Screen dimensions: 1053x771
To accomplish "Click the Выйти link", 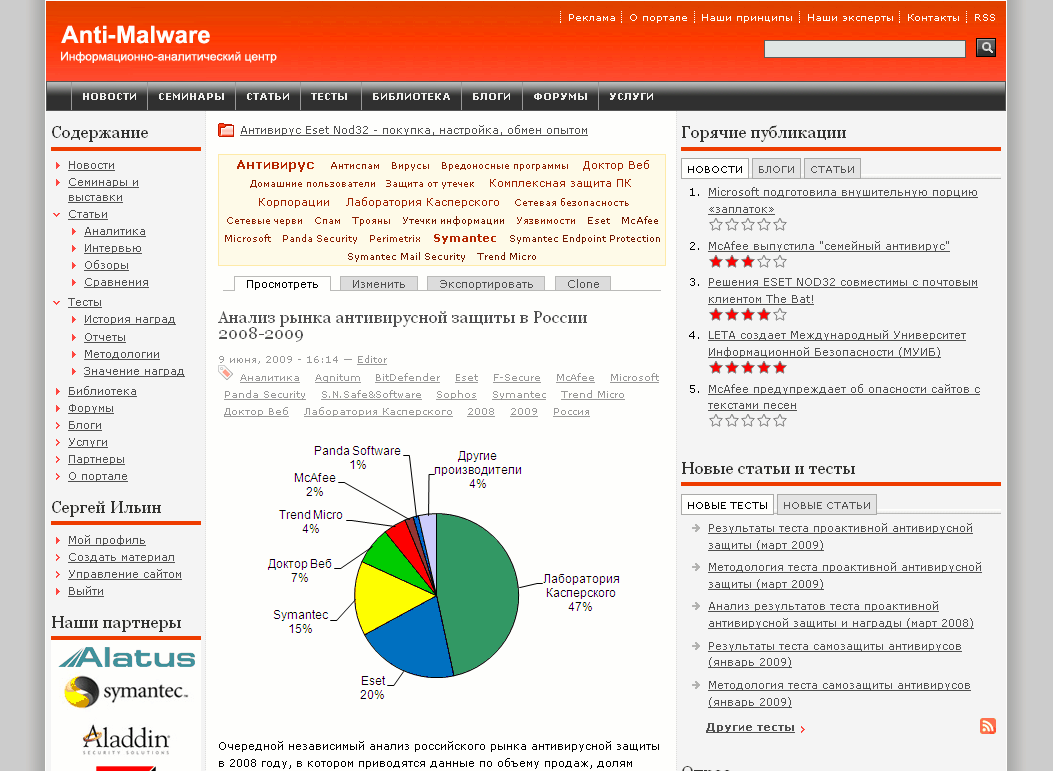I will point(86,591).
